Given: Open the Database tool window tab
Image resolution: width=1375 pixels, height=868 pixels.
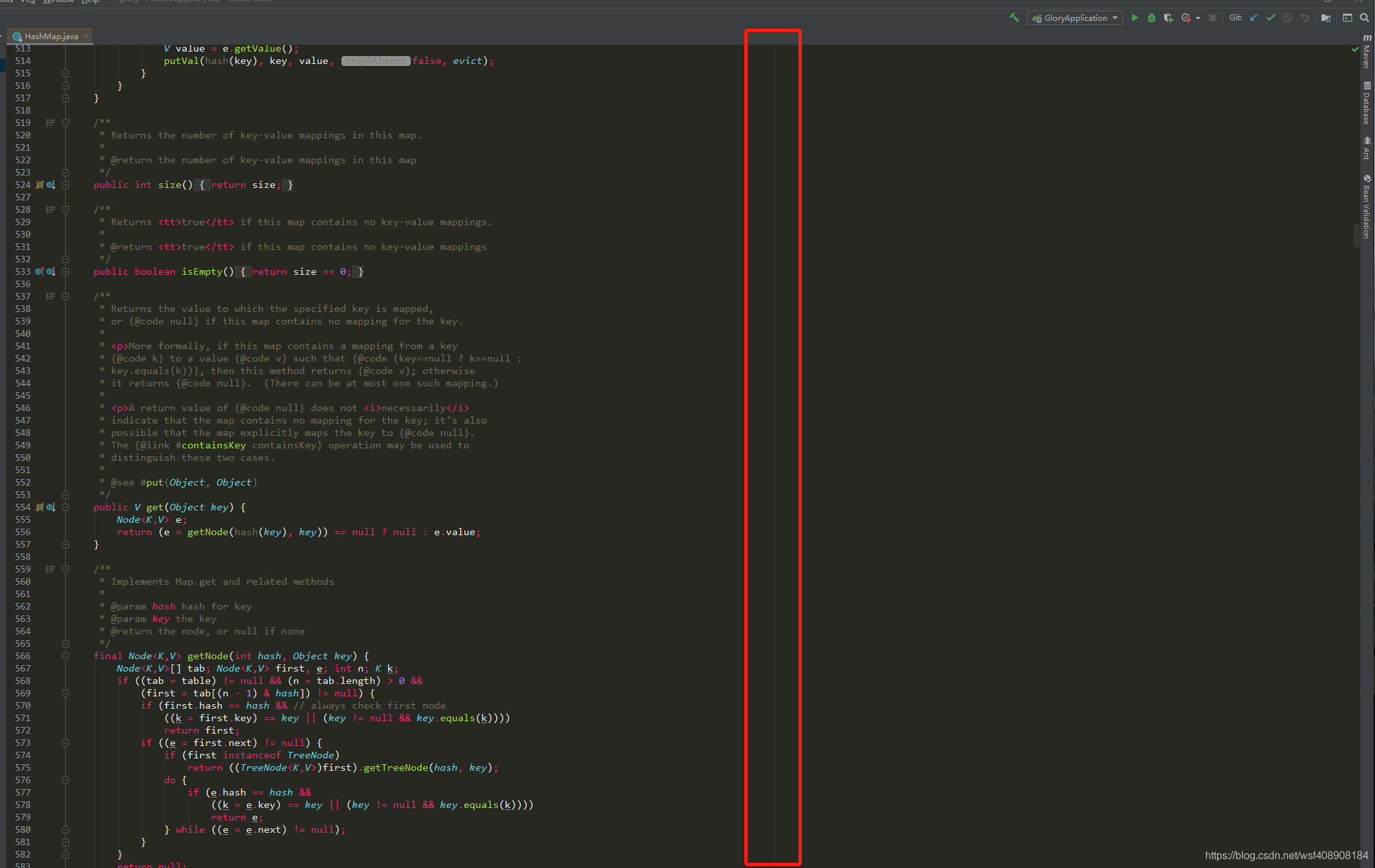Looking at the screenshot, I should point(1367,103).
